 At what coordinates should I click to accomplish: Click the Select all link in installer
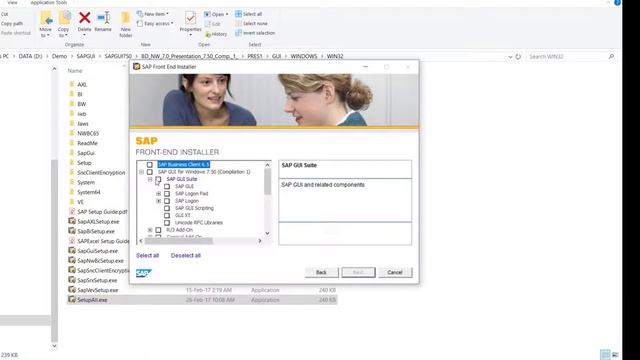(x=147, y=256)
